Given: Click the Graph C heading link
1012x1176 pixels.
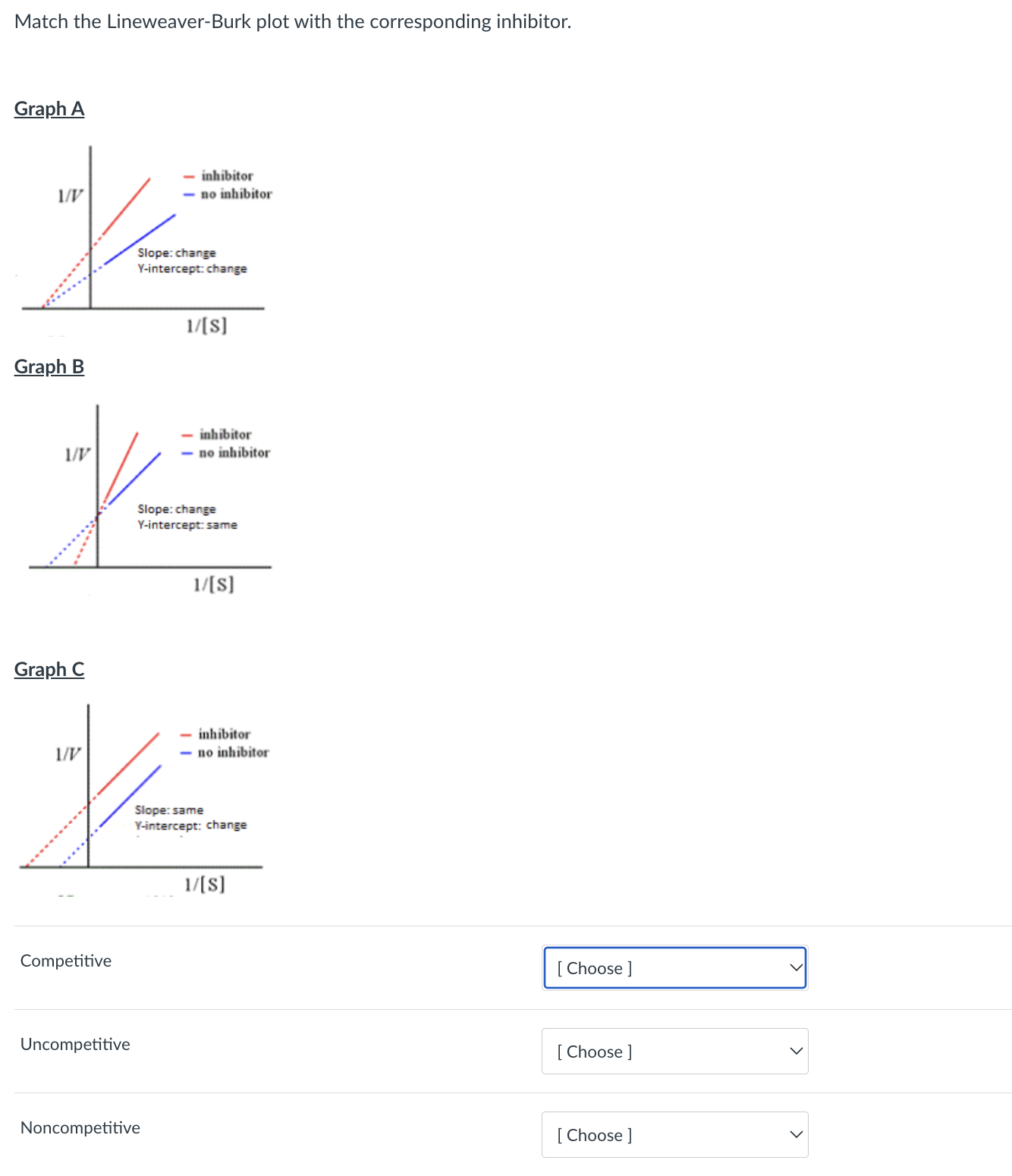Looking at the screenshot, I should [x=49, y=669].
